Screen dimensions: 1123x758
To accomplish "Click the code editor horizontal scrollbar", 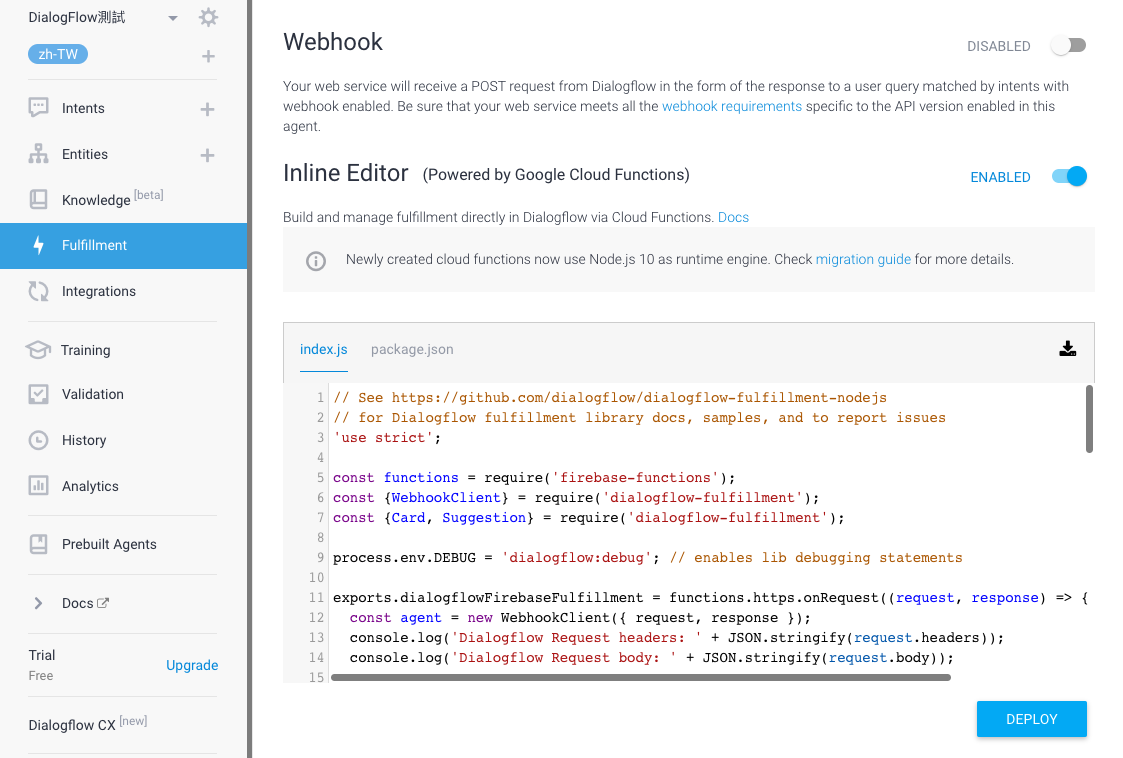I will point(640,678).
